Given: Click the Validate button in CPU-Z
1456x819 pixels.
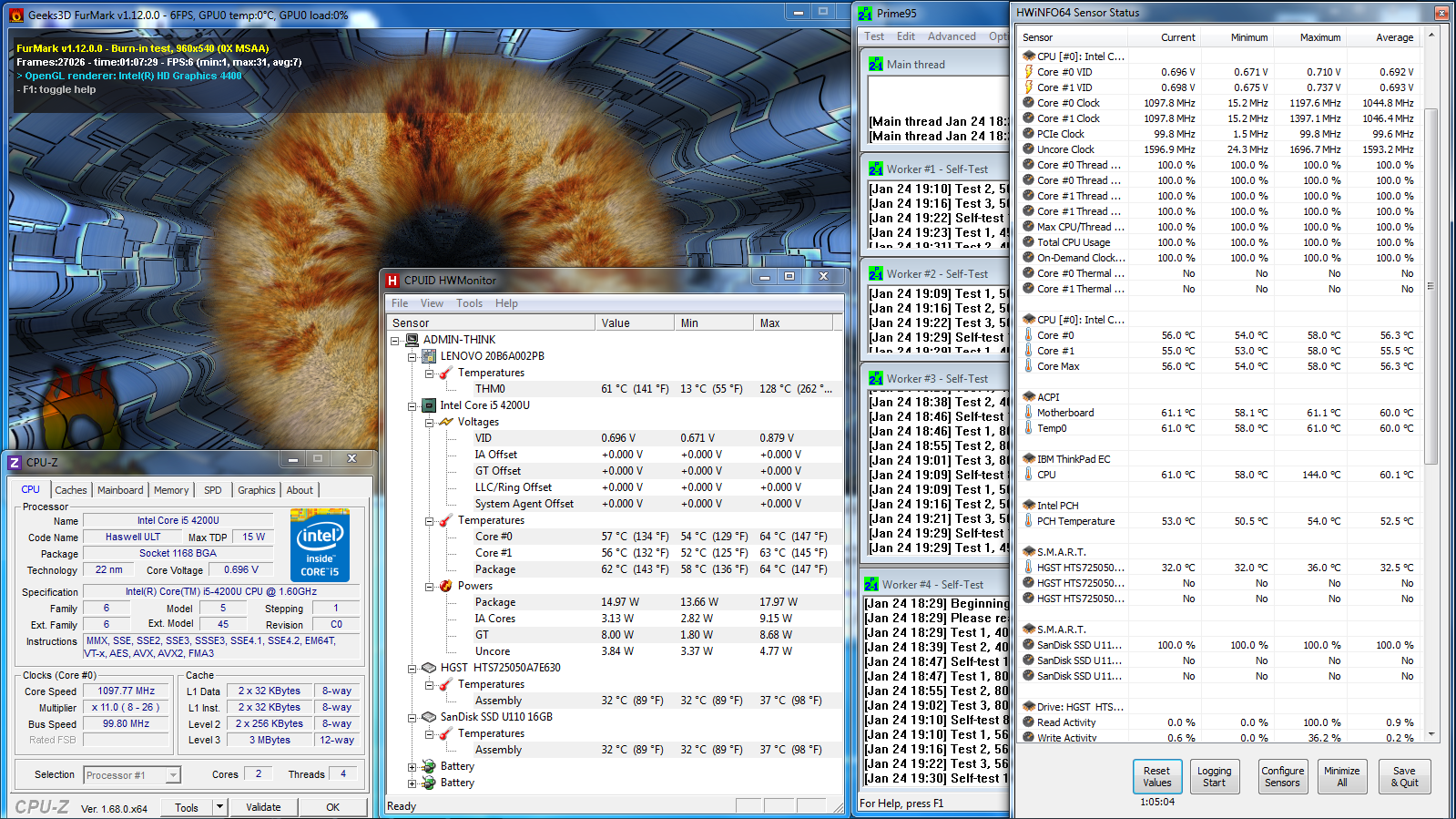Looking at the screenshot, I should tap(263, 807).
